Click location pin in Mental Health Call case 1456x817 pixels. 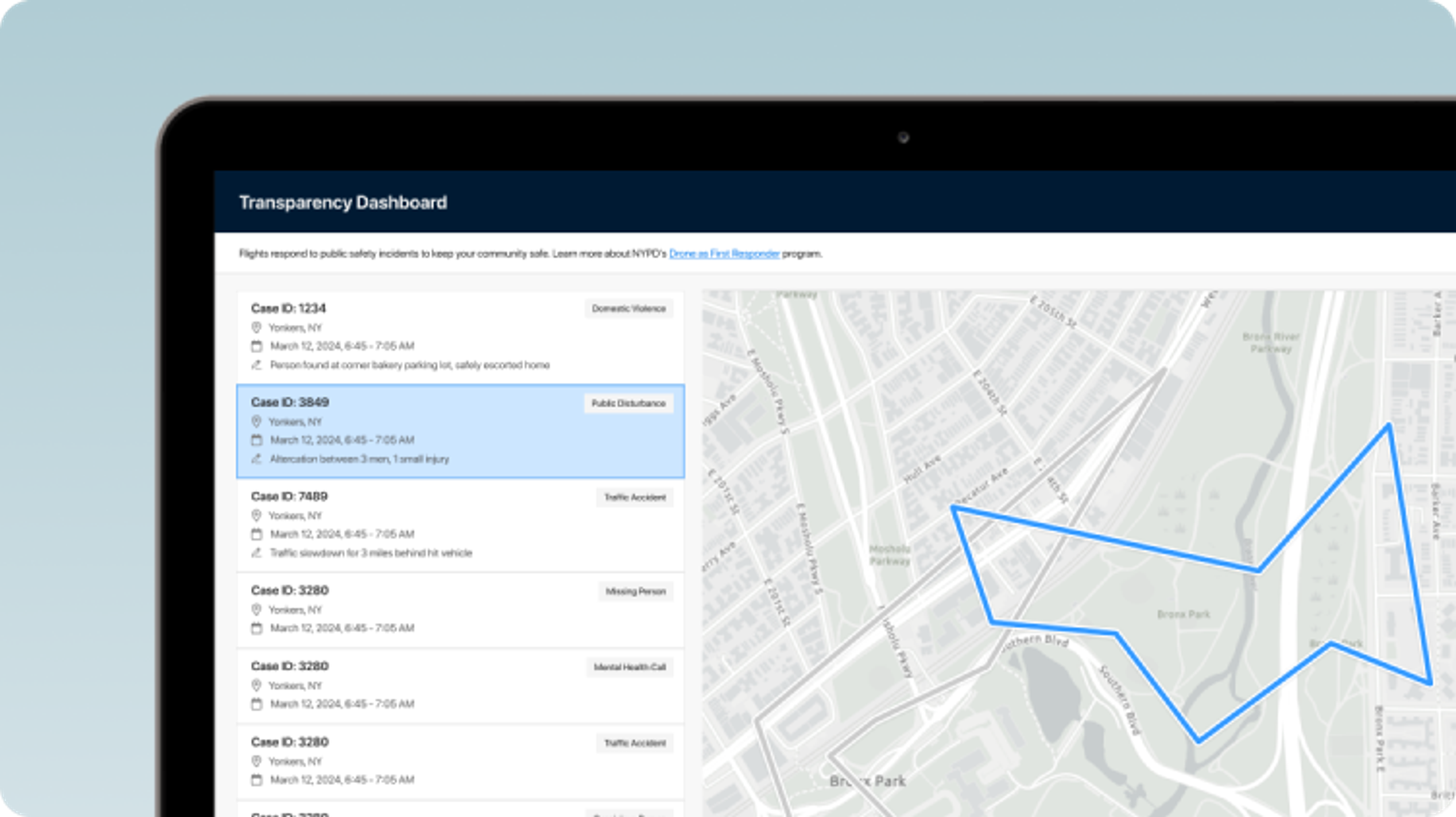[x=256, y=686]
